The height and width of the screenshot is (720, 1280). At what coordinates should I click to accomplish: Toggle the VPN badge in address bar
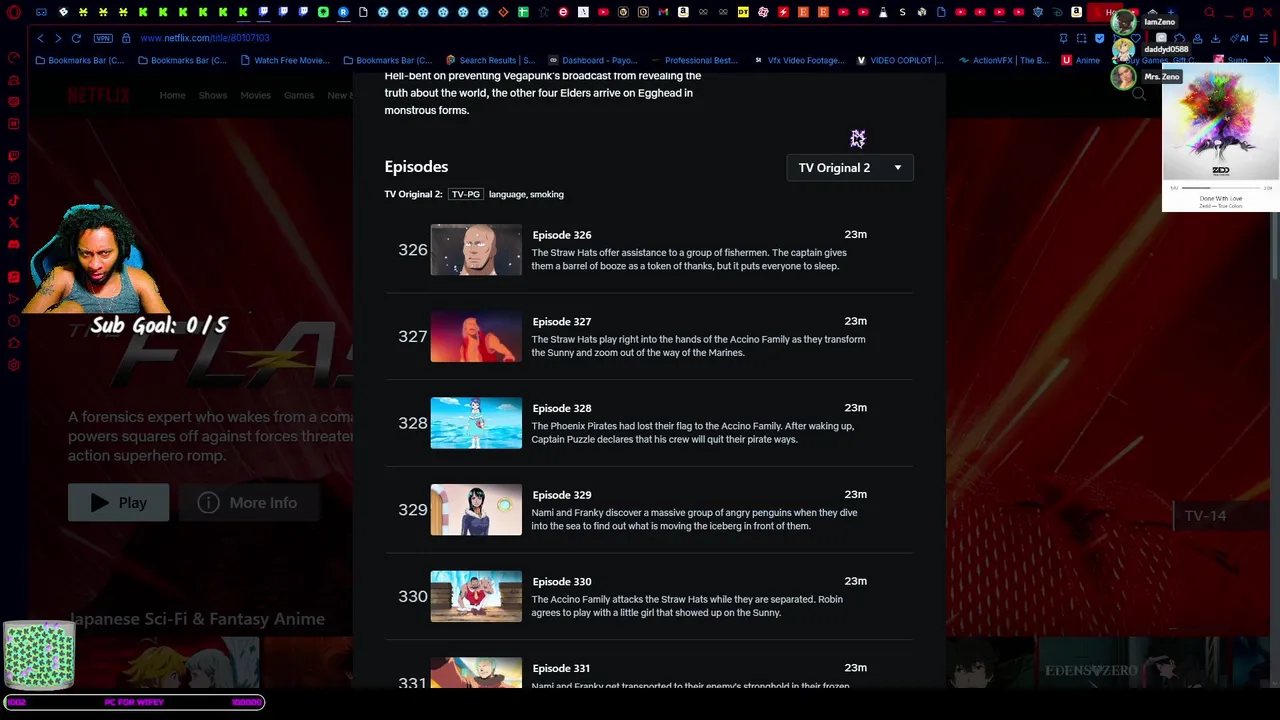[103, 38]
